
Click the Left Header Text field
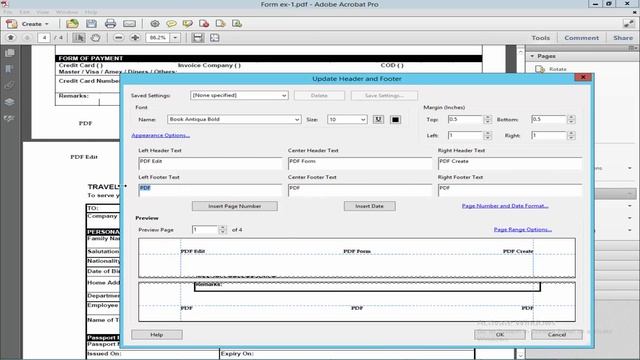click(x=210, y=163)
